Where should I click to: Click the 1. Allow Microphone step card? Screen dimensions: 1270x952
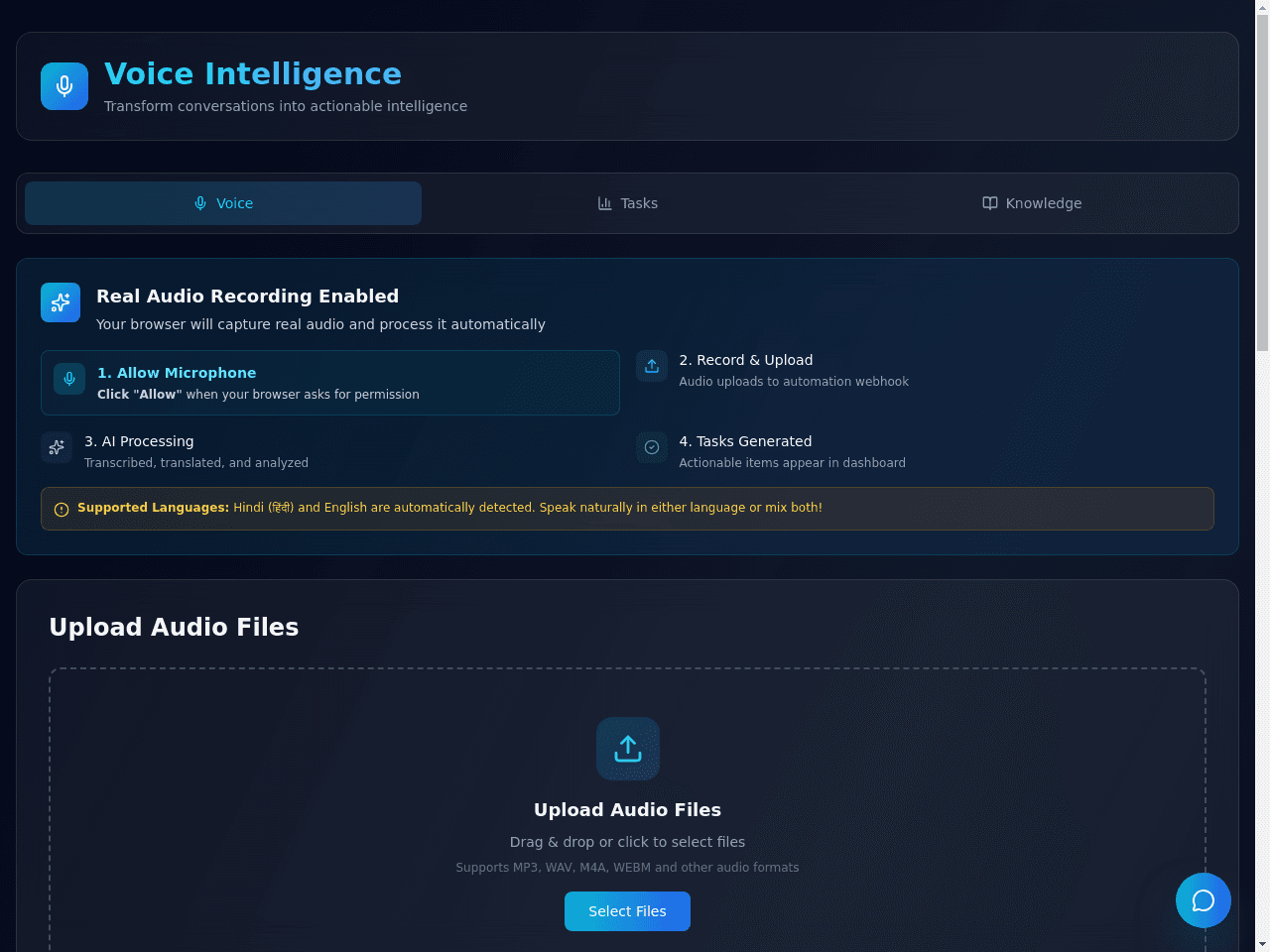click(x=330, y=383)
